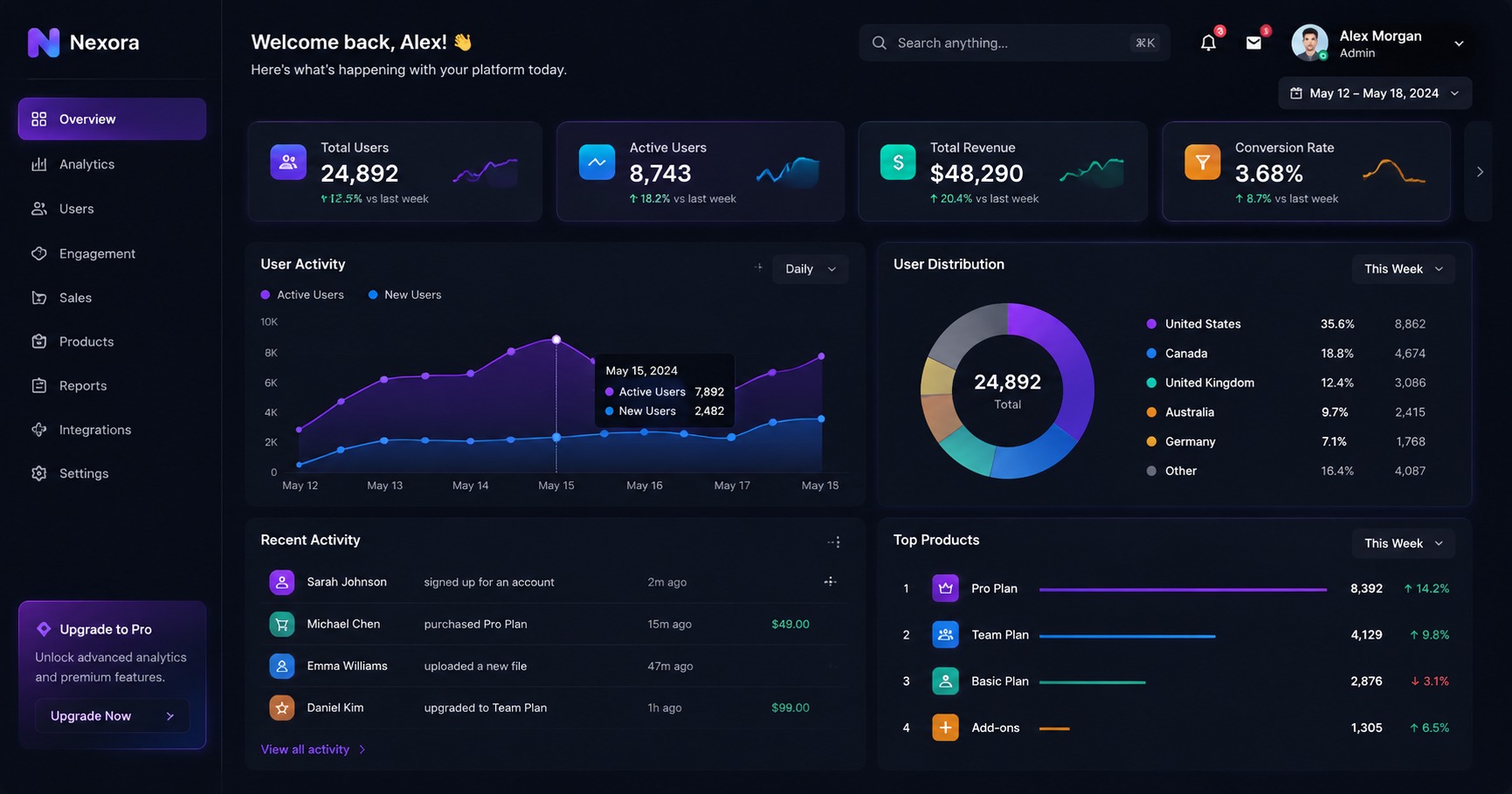Open the notifications bell
1512x794 pixels.
click(1208, 43)
